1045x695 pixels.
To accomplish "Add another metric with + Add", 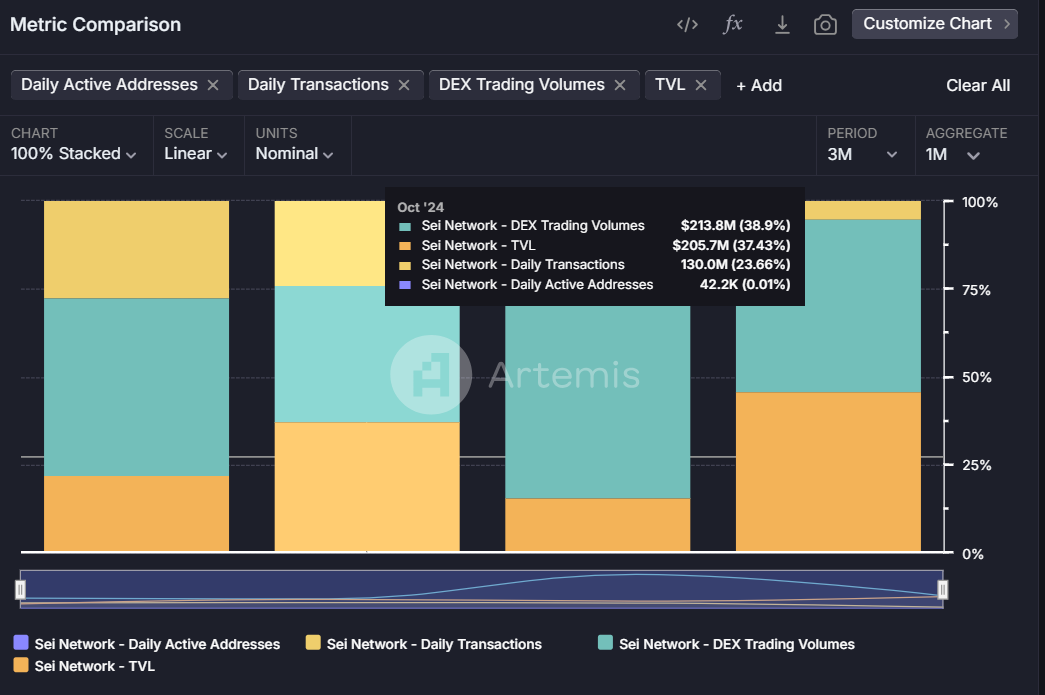I will point(759,85).
